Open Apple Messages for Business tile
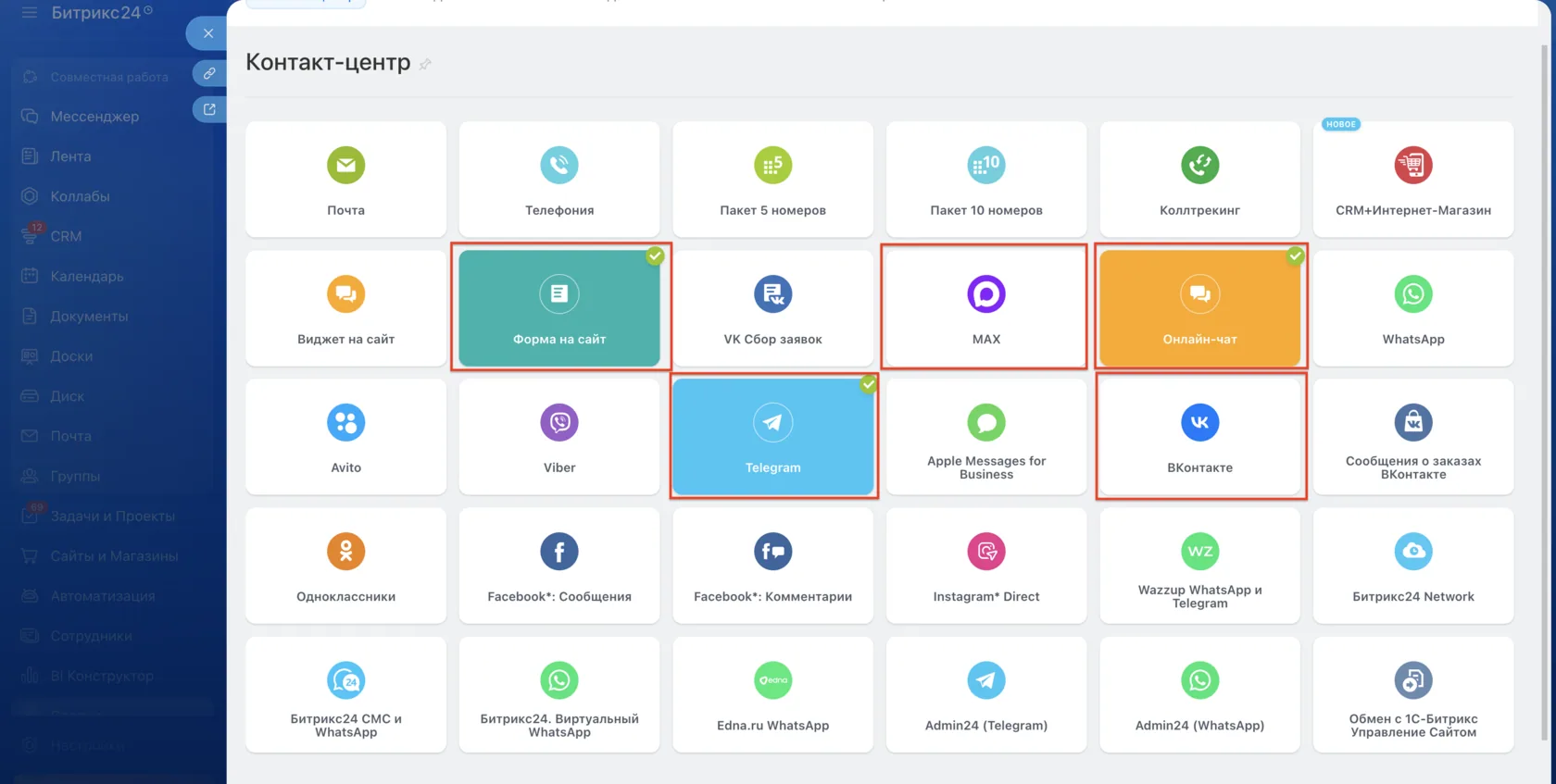 coord(986,436)
